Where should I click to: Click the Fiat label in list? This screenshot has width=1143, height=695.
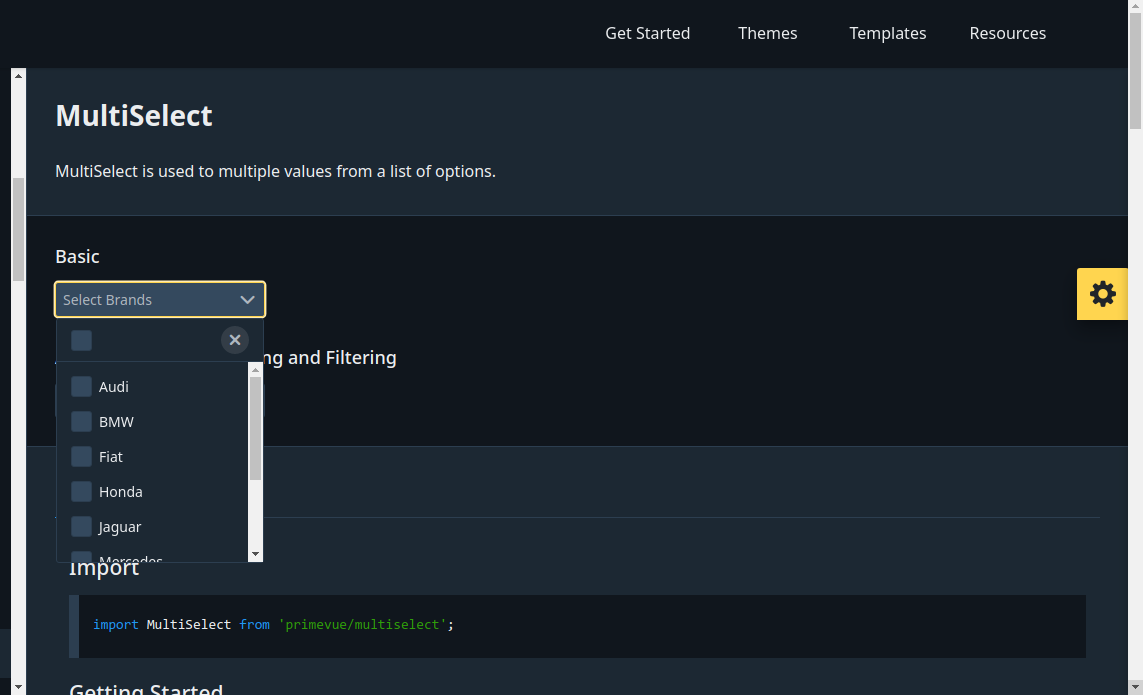111,457
